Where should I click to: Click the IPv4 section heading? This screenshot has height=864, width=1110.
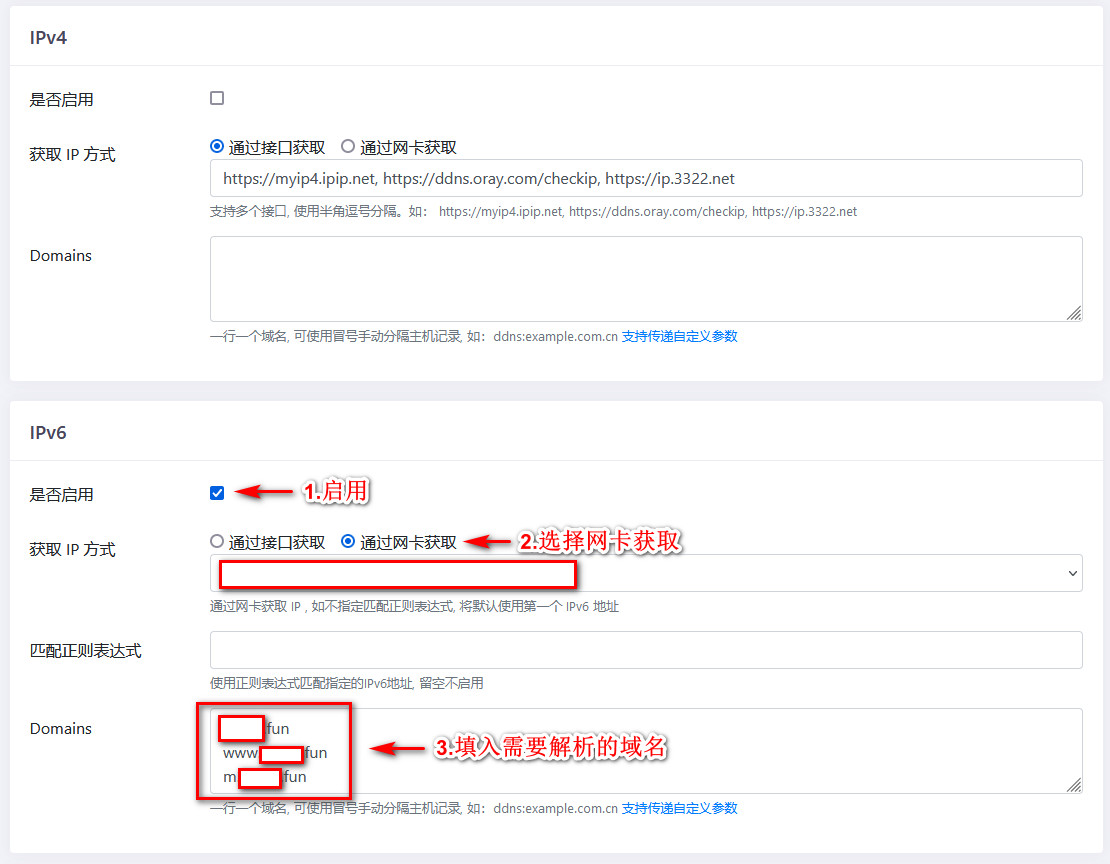(48, 38)
